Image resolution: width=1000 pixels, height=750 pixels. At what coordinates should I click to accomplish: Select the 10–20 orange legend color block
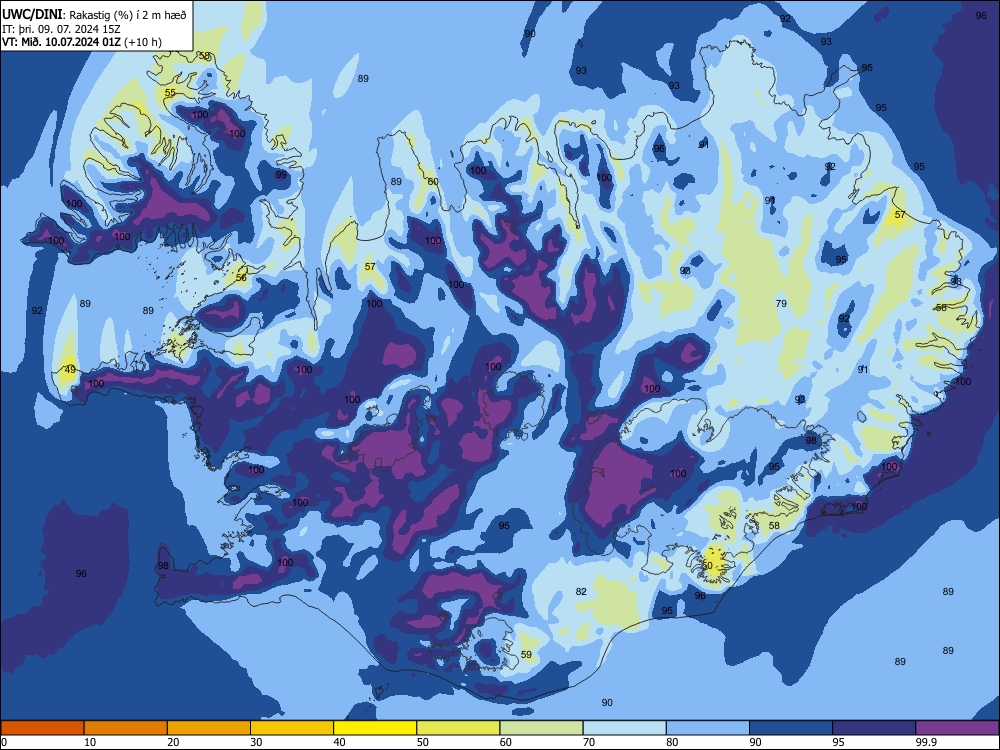point(126,728)
